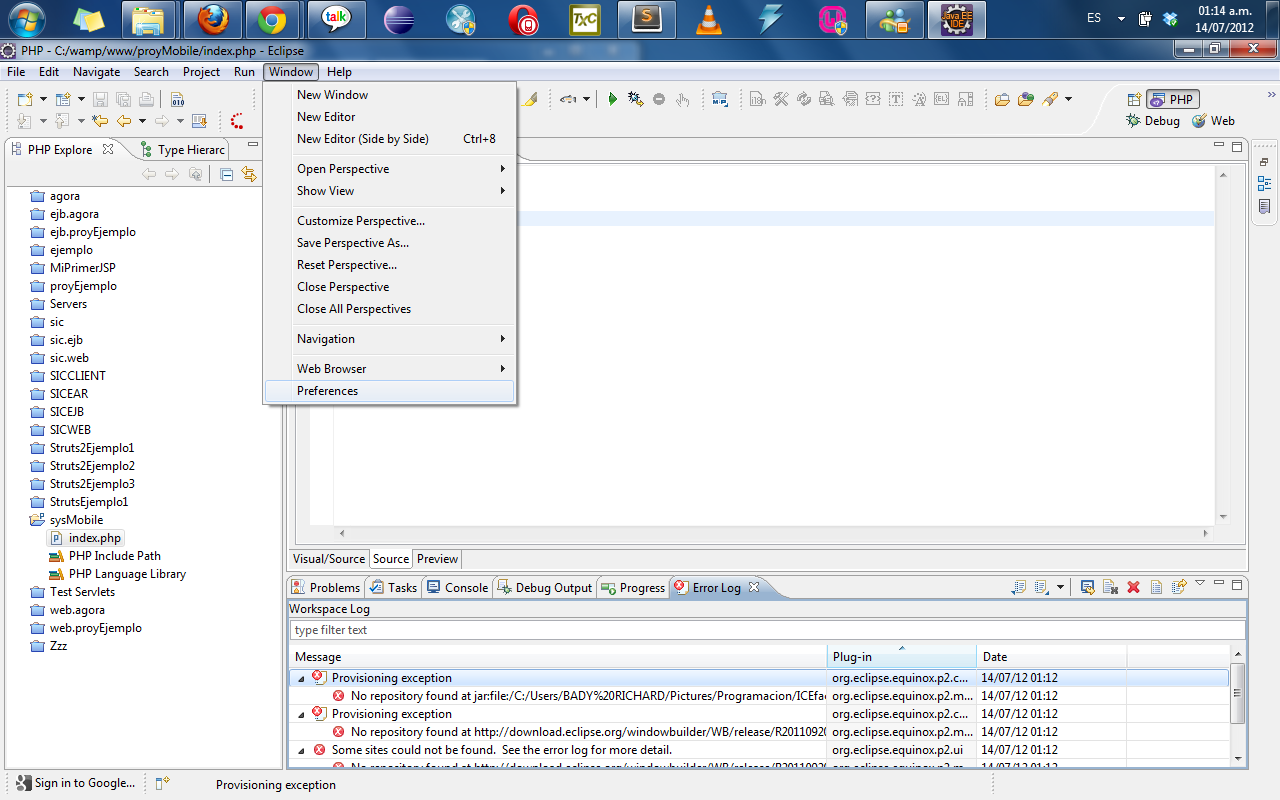Image resolution: width=1280 pixels, height=800 pixels.
Task: Clear the log viewer with red X
Action: pyautogui.click(x=1133, y=587)
